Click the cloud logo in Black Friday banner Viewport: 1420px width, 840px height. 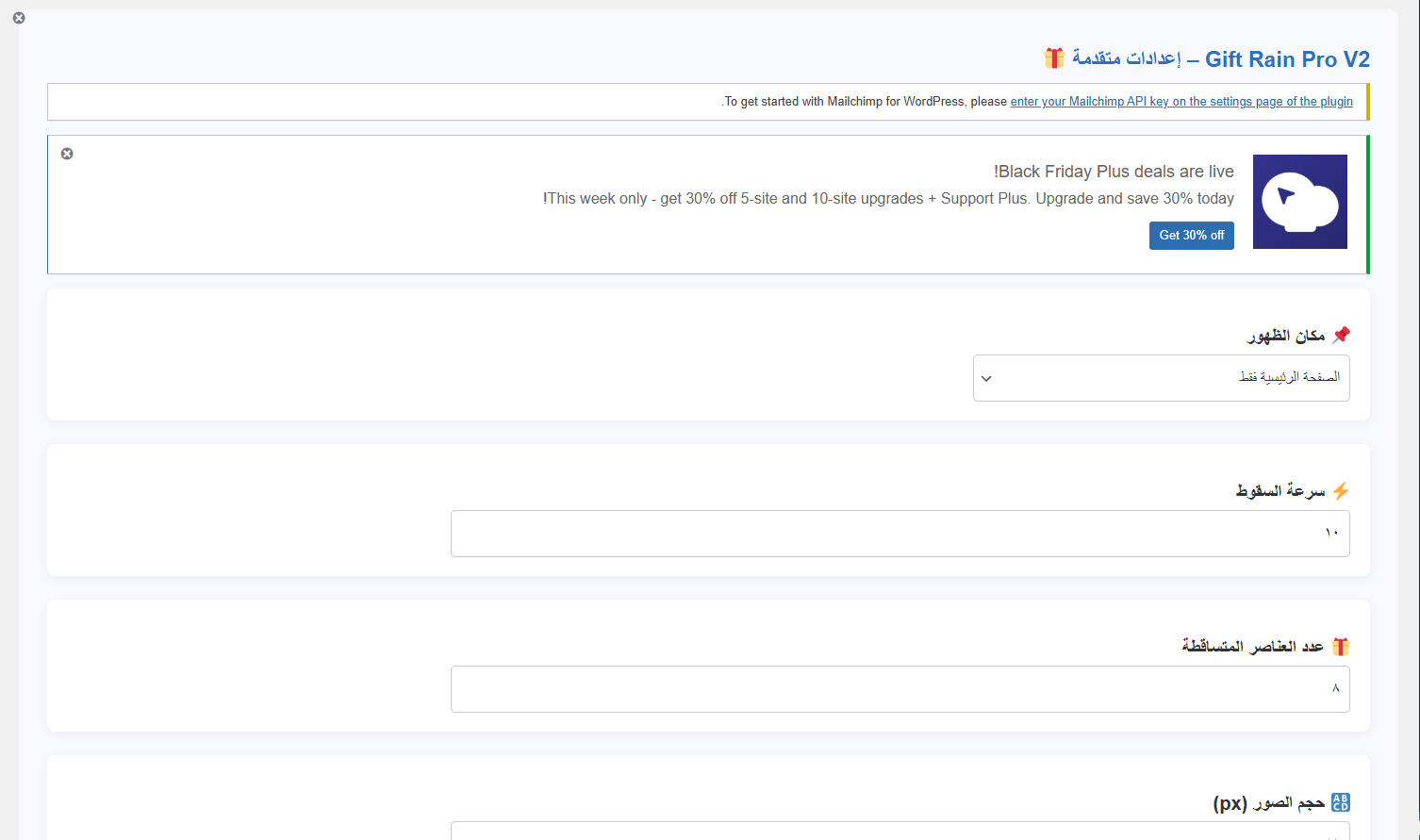(x=1299, y=202)
